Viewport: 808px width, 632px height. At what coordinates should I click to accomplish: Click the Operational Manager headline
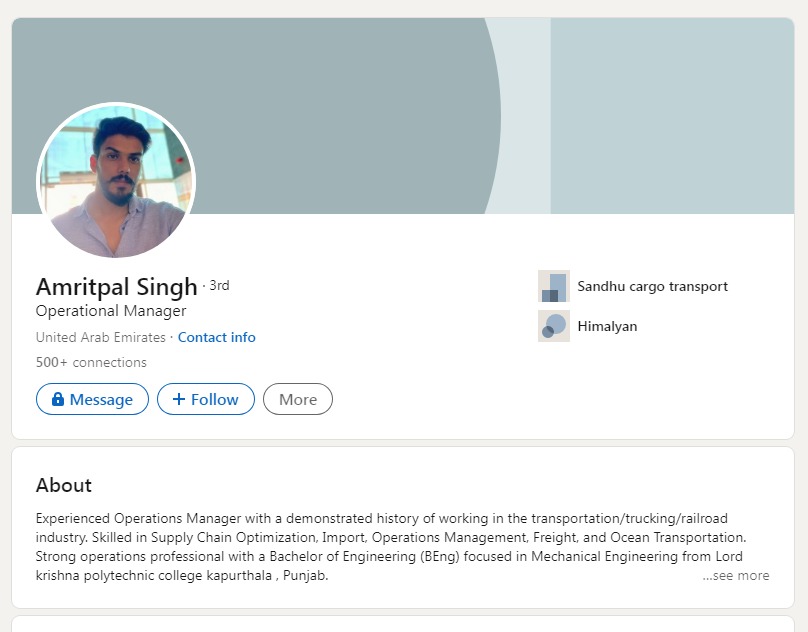tap(111, 311)
